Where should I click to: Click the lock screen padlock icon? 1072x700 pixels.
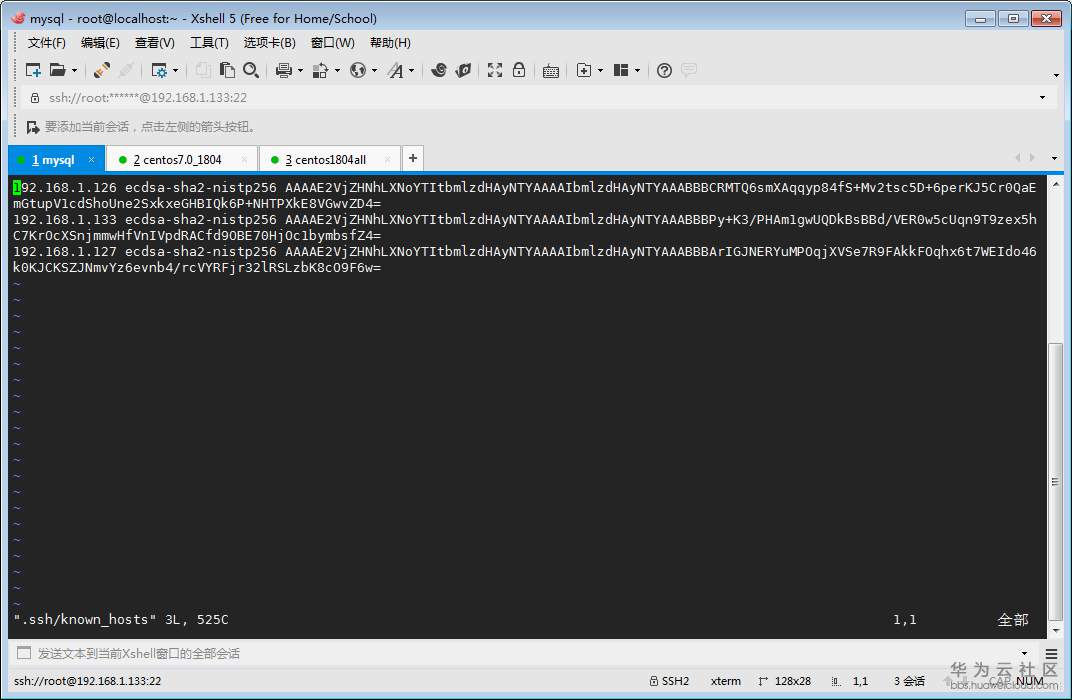(519, 70)
